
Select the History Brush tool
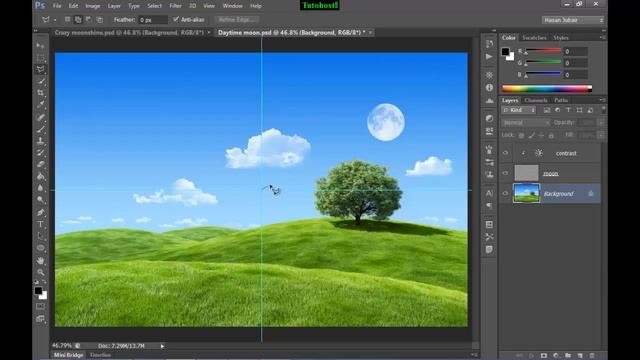[x=40, y=153]
